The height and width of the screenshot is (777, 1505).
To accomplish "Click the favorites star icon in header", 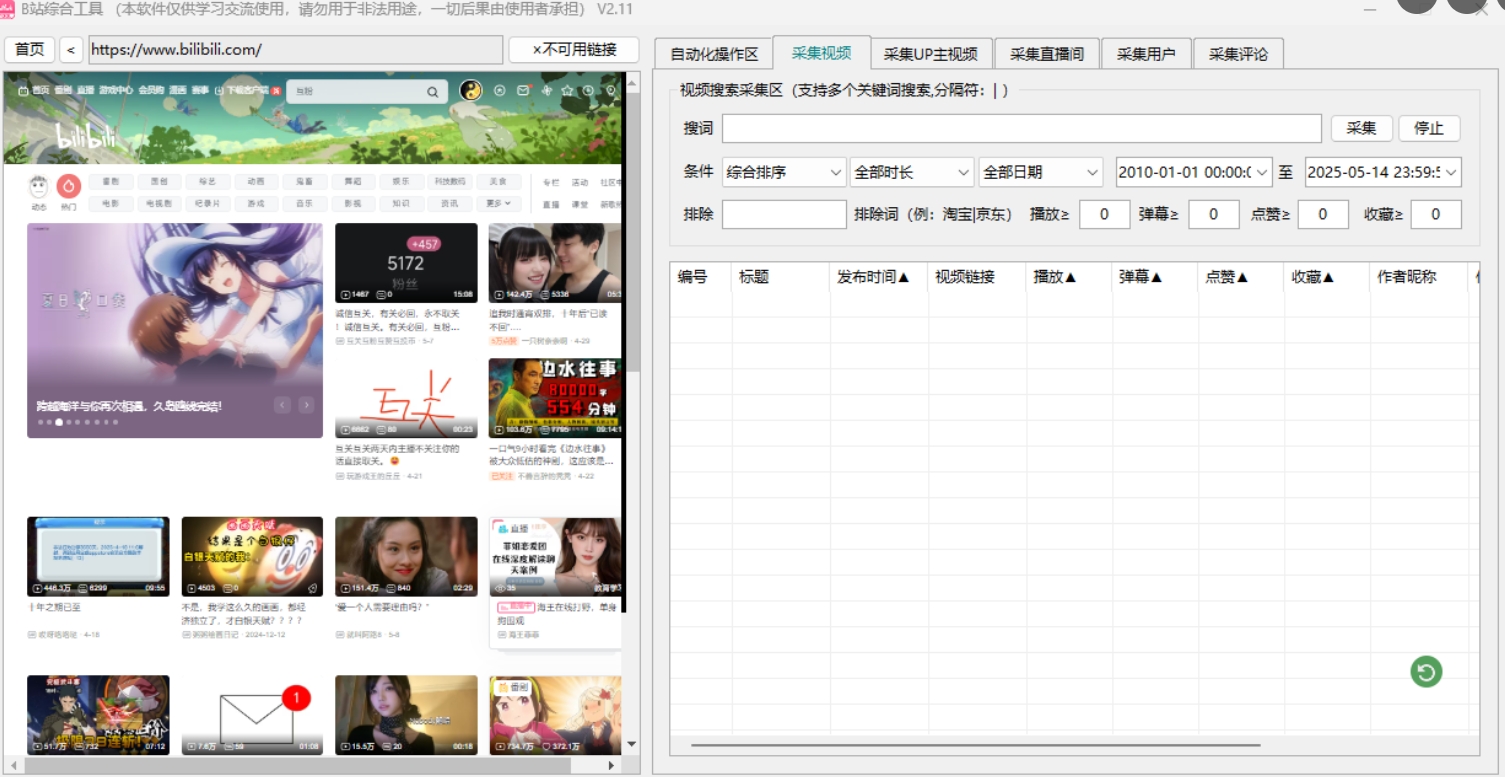I will (567, 91).
